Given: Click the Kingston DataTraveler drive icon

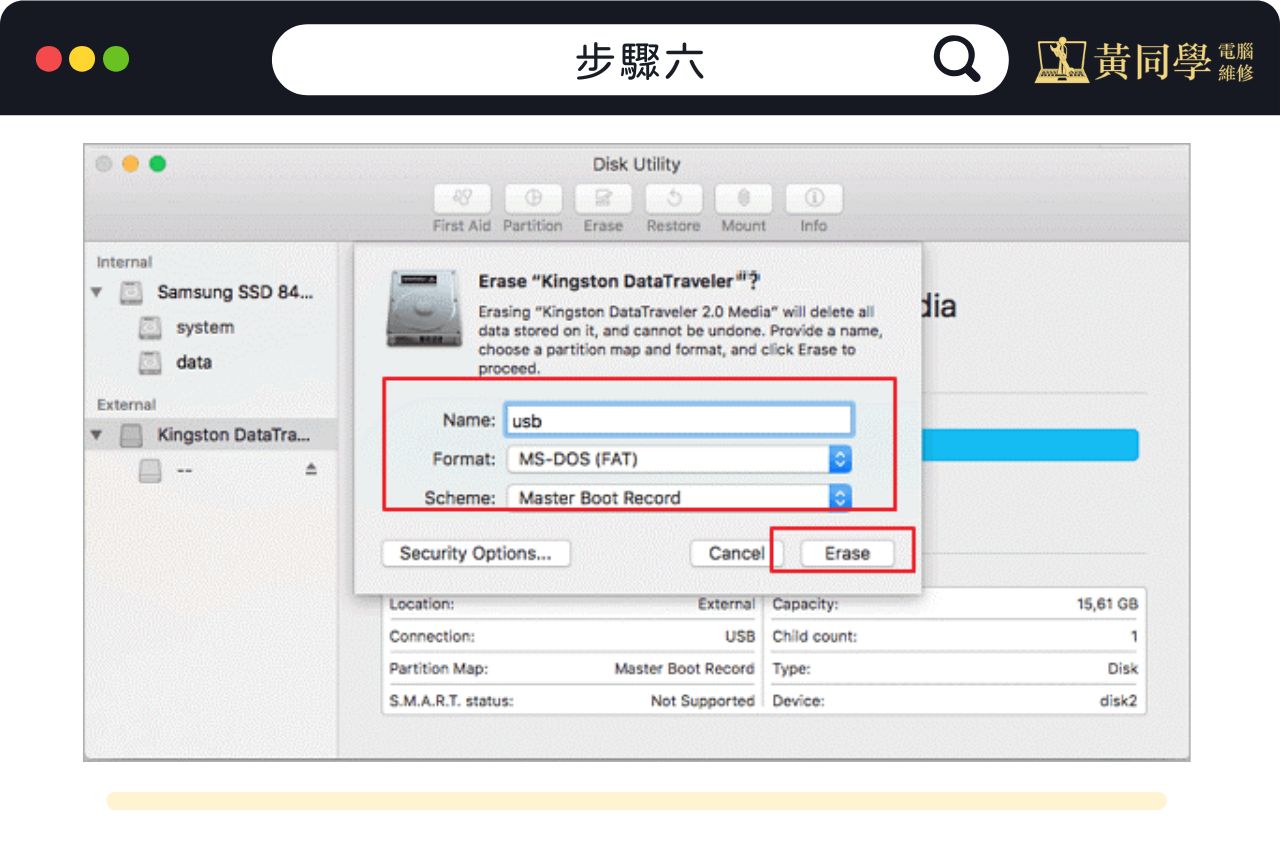Looking at the screenshot, I should pos(132,436).
